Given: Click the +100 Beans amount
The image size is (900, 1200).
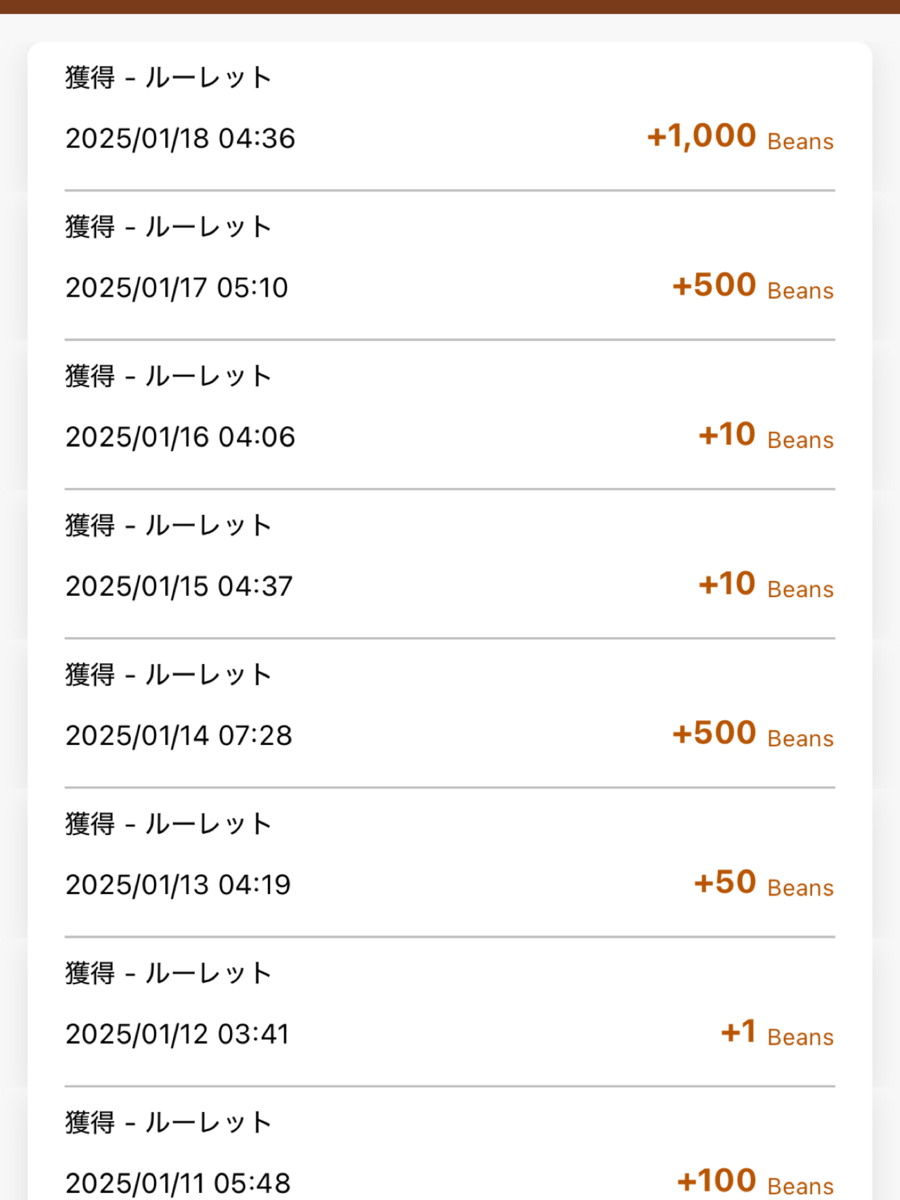Looking at the screenshot, I should pyautogui.click(x=755, y=1183).
